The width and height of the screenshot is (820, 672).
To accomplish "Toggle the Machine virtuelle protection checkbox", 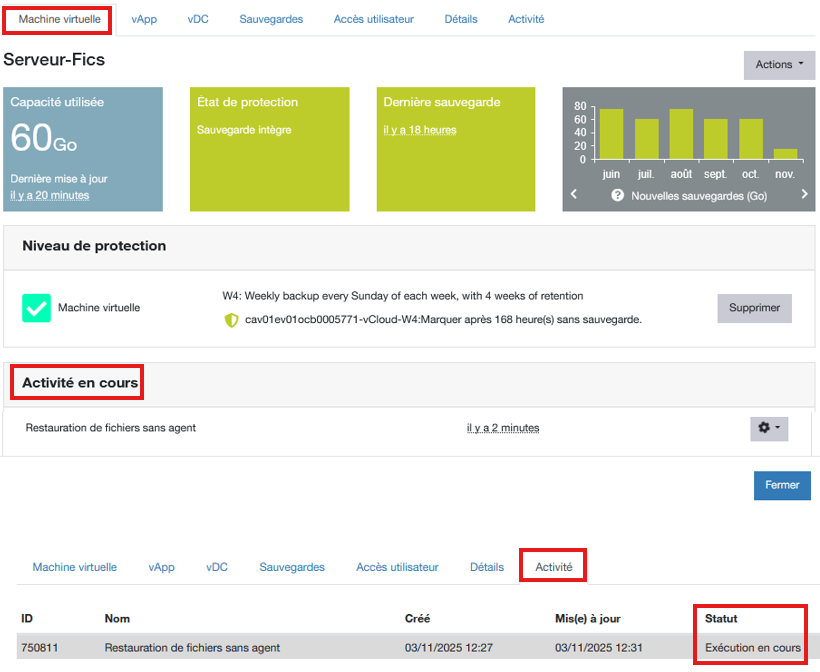I will point(37,308).
